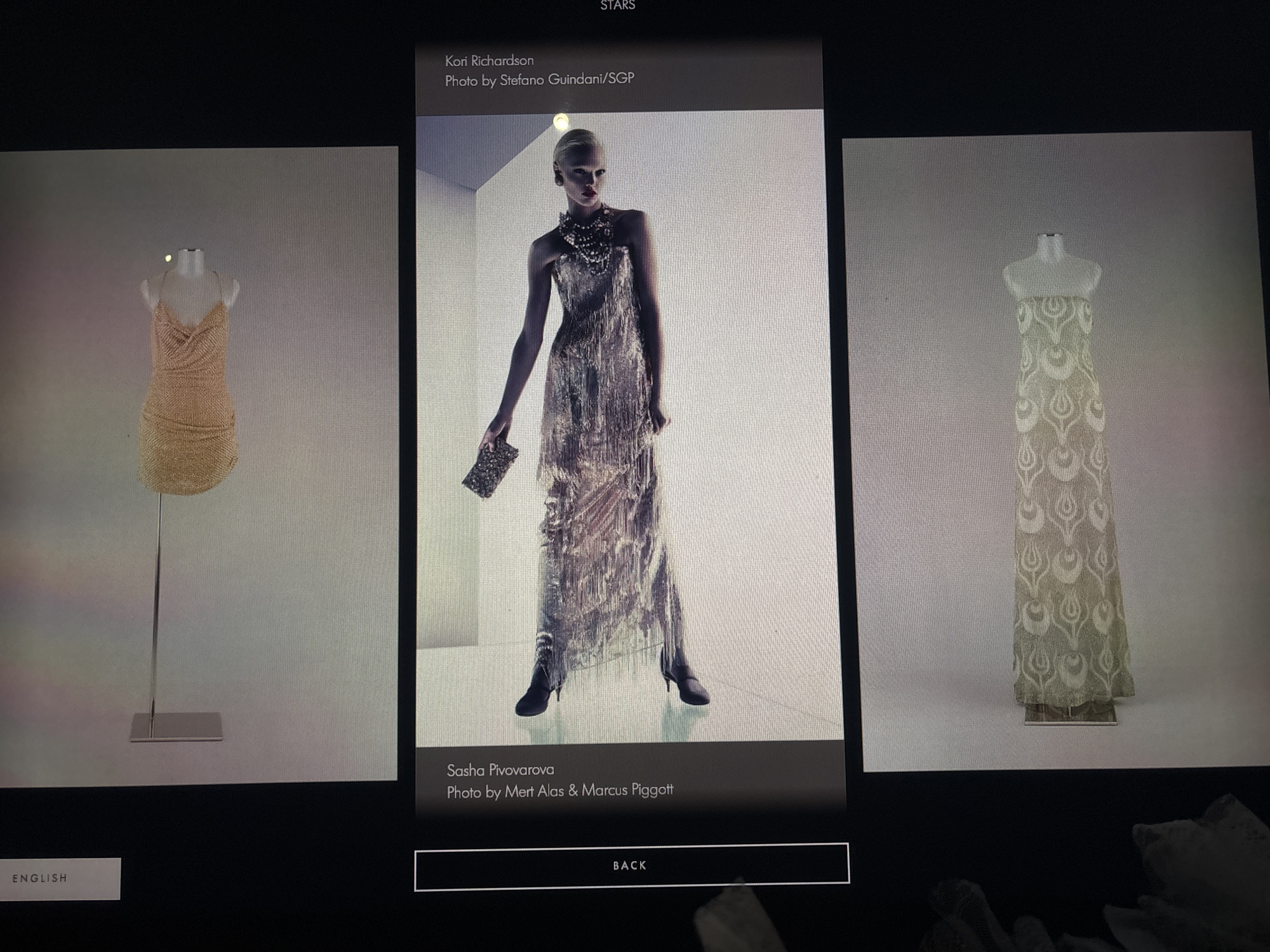This screenshot has height=952, width=1270.
Task: Tap the dark caption bar above model photo
Action: 619,76
